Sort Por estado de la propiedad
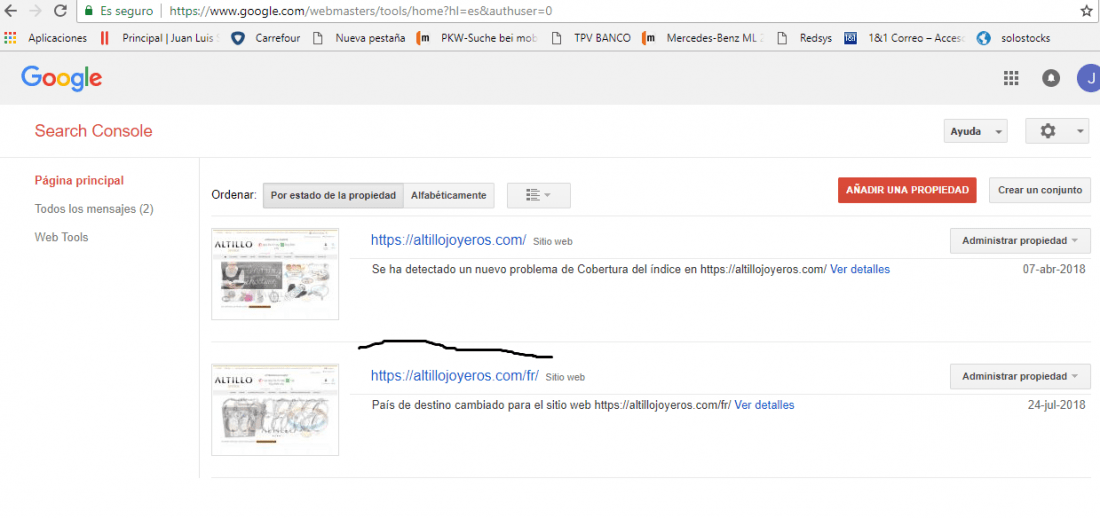Viewport: 1100px width, 518px height. (x=333, y=195)
